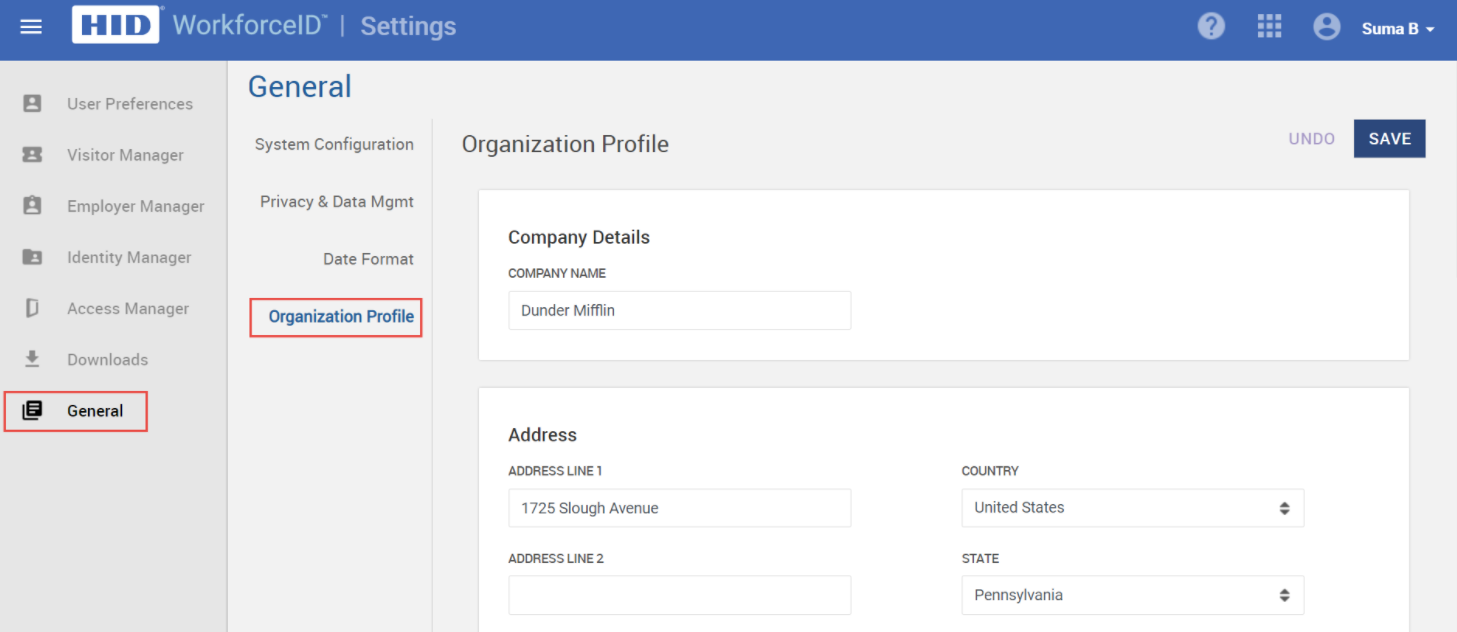Open the System Configuration tab
The width and height of the screenshot is (1457, 632).
(334, 144)
